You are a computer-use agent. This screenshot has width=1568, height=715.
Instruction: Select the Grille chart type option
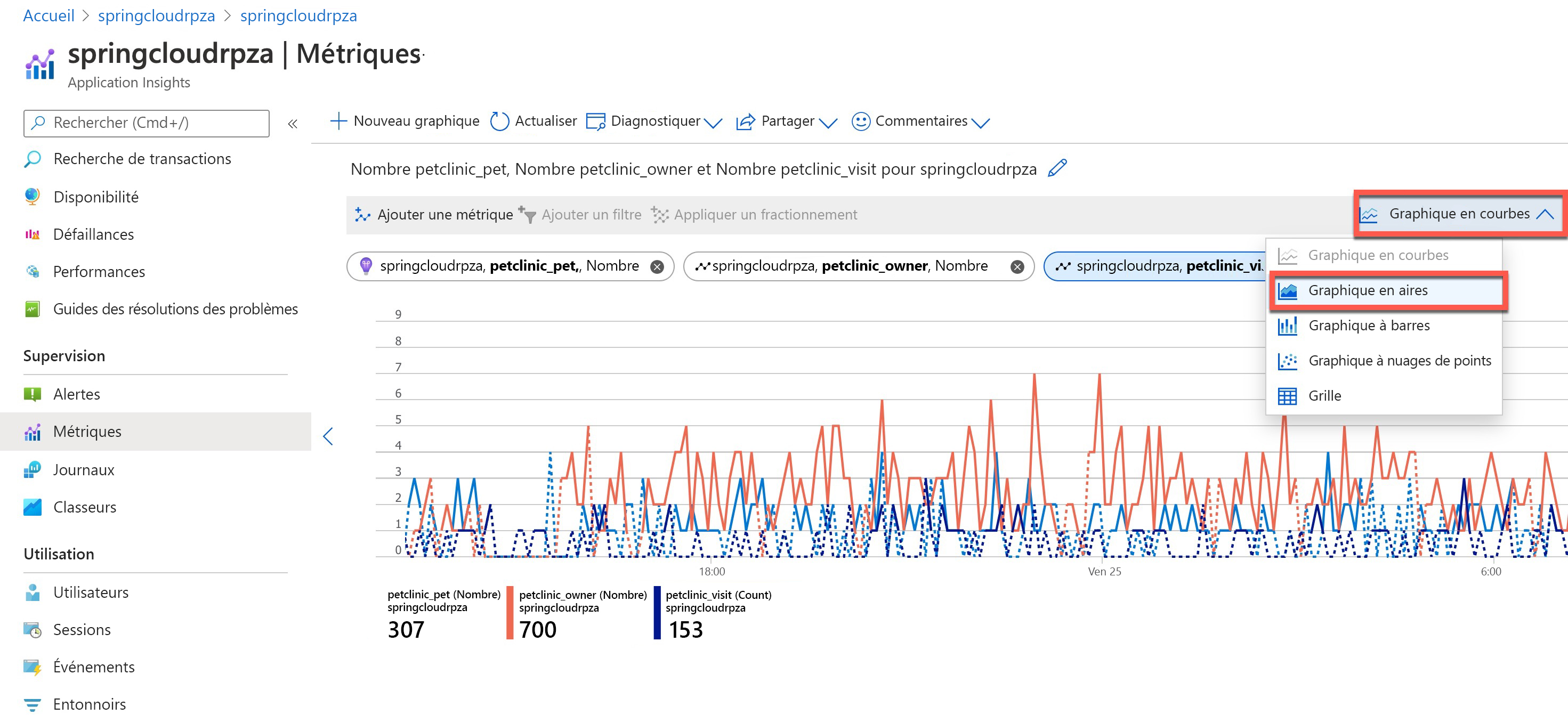pyautogui.click(x=1324, y=395)
